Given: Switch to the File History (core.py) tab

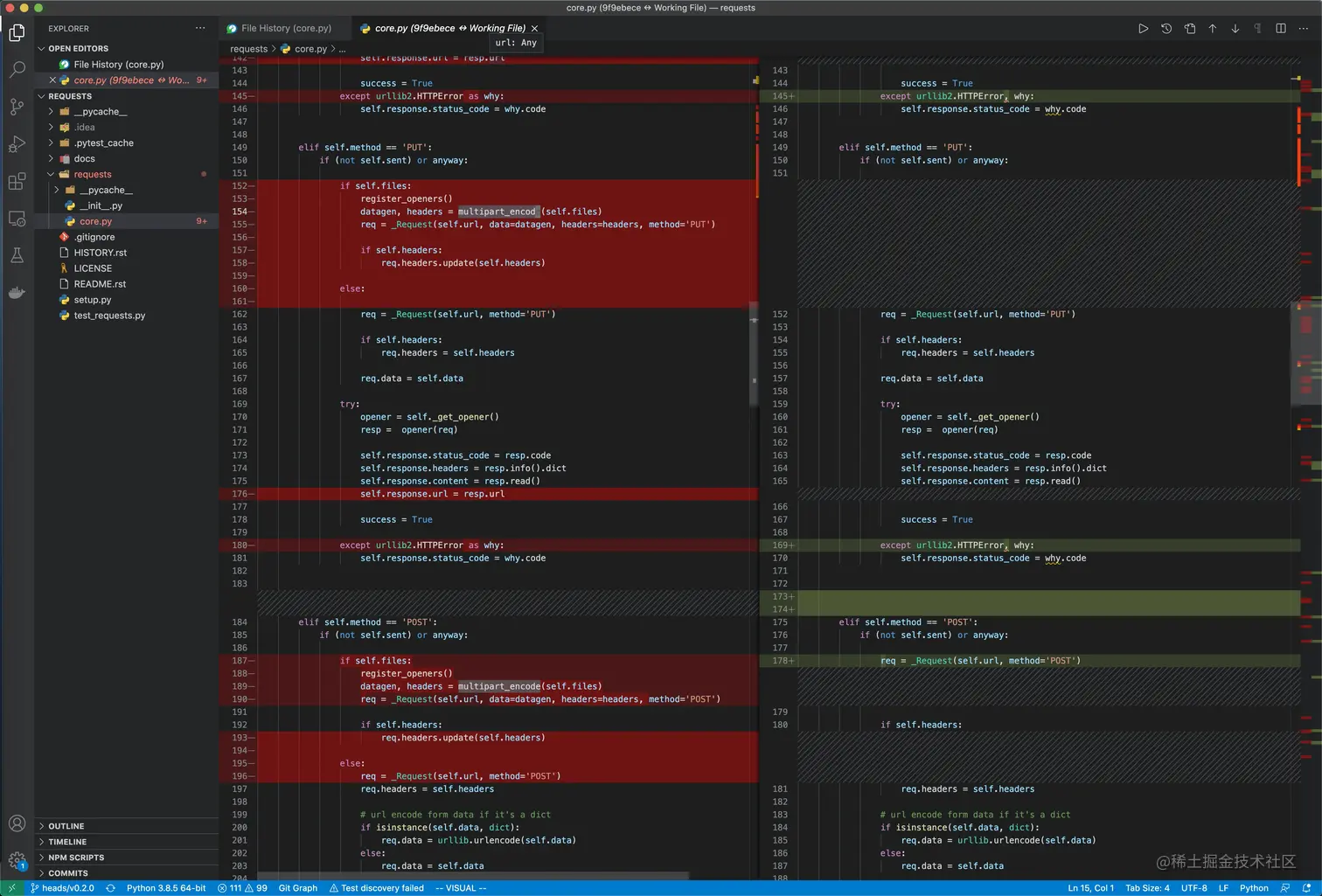Looking at the screenshot, I should (286, 29).
